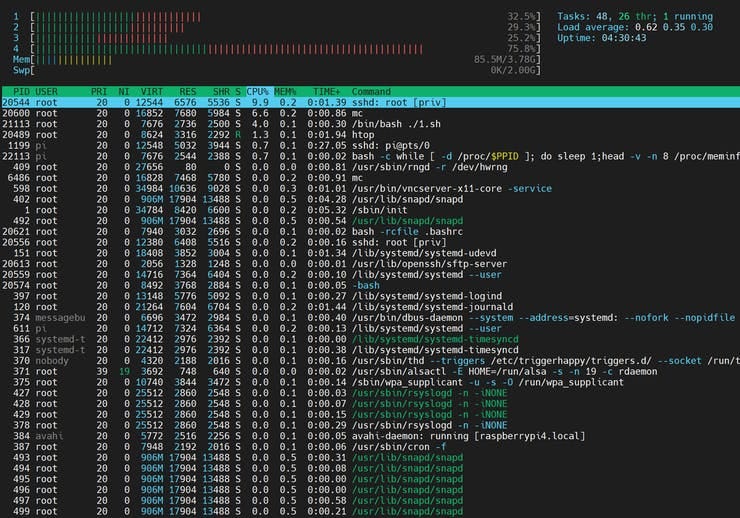This screenshot has width=740, height=518.
Task: Select the sshd: pi@pts/0 process row
Action: tap(370, 145)
